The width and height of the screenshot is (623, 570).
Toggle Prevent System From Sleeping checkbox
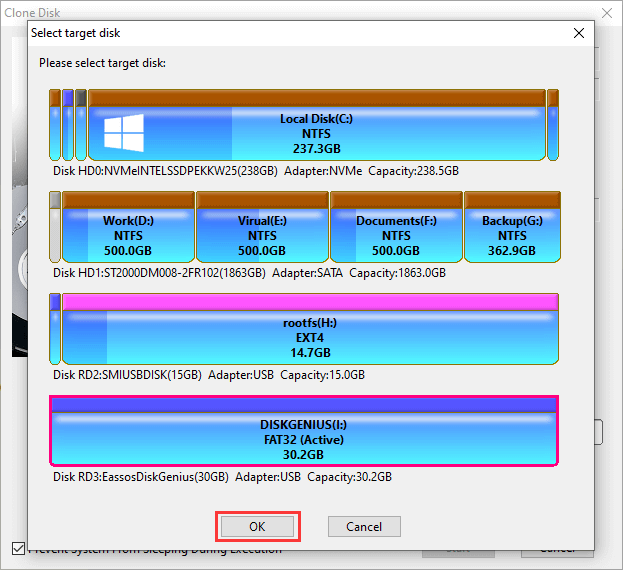[18, 548]
